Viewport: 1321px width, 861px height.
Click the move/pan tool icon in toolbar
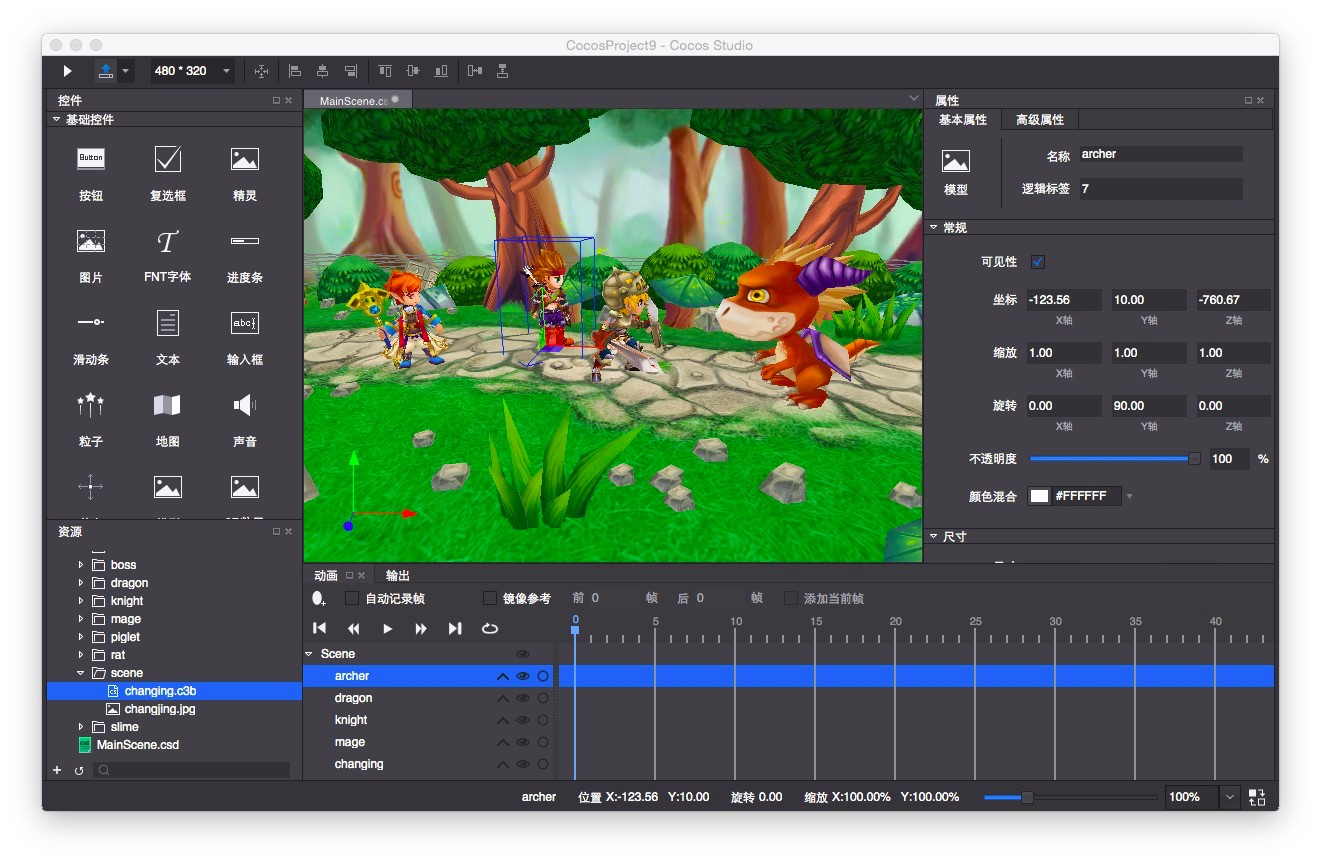pyautogui.click(x=261, y=71)
